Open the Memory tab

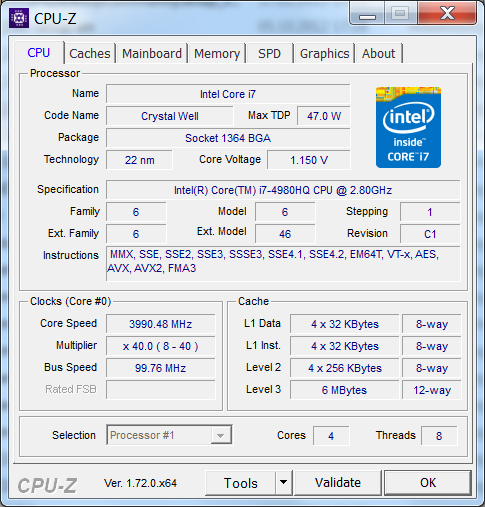(217, 53)
